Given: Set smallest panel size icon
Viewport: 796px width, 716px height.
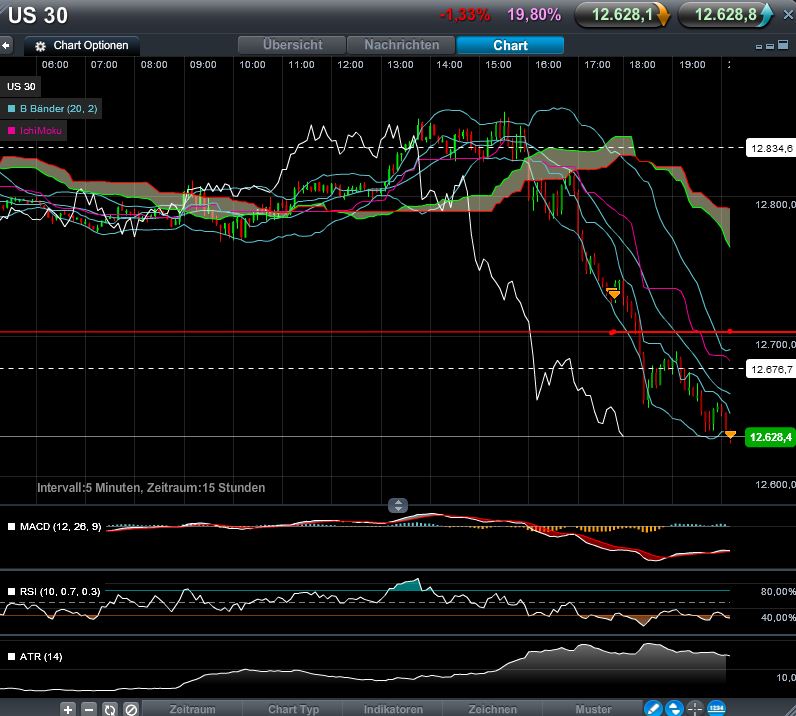Looking at the screenshot, I should point(759,47).
